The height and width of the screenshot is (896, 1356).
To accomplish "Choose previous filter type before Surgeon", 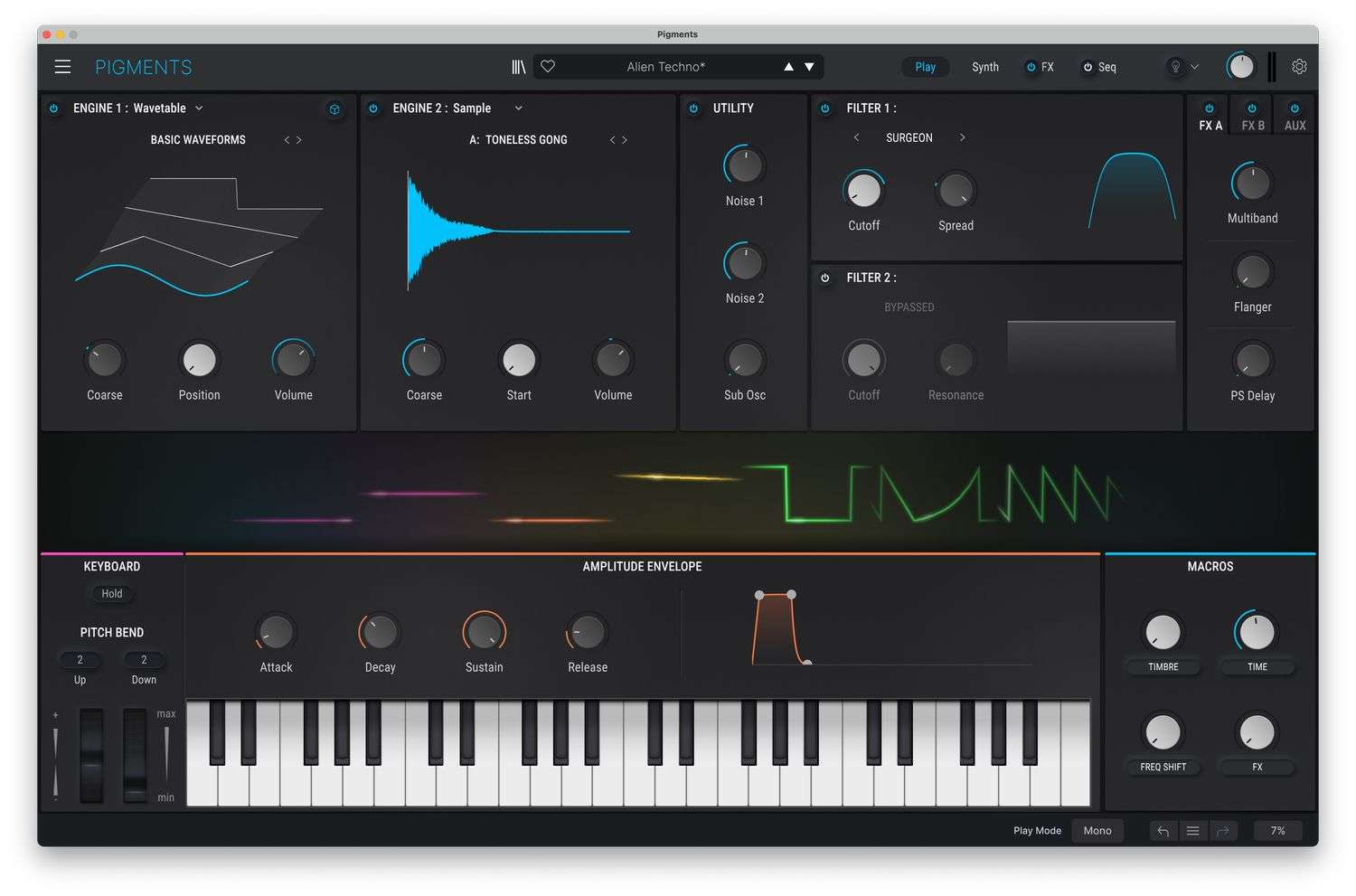I will point(856,137).
